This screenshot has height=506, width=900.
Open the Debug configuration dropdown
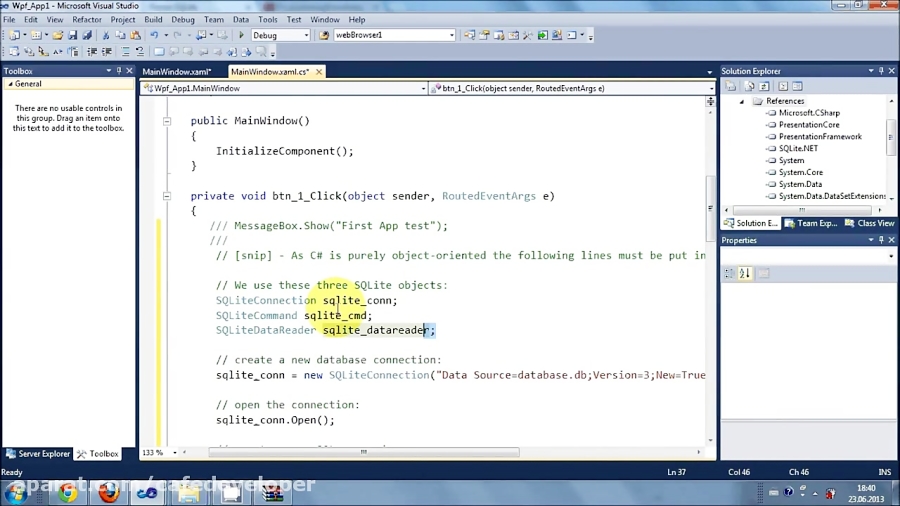pos(306,35)
